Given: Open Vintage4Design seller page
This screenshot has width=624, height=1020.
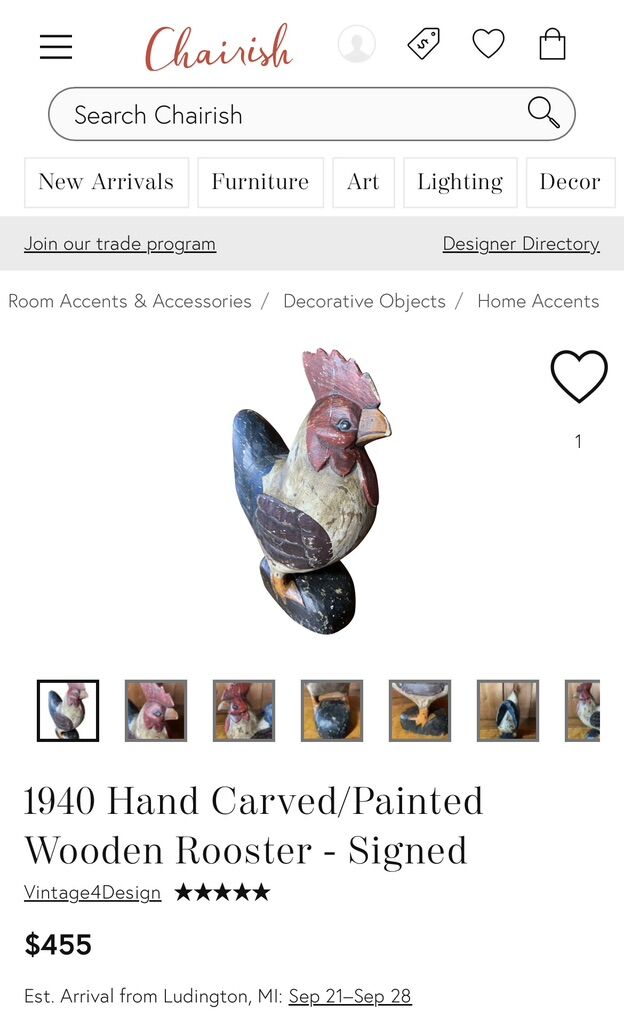Looking at the screenshot, I should (92, 892).
